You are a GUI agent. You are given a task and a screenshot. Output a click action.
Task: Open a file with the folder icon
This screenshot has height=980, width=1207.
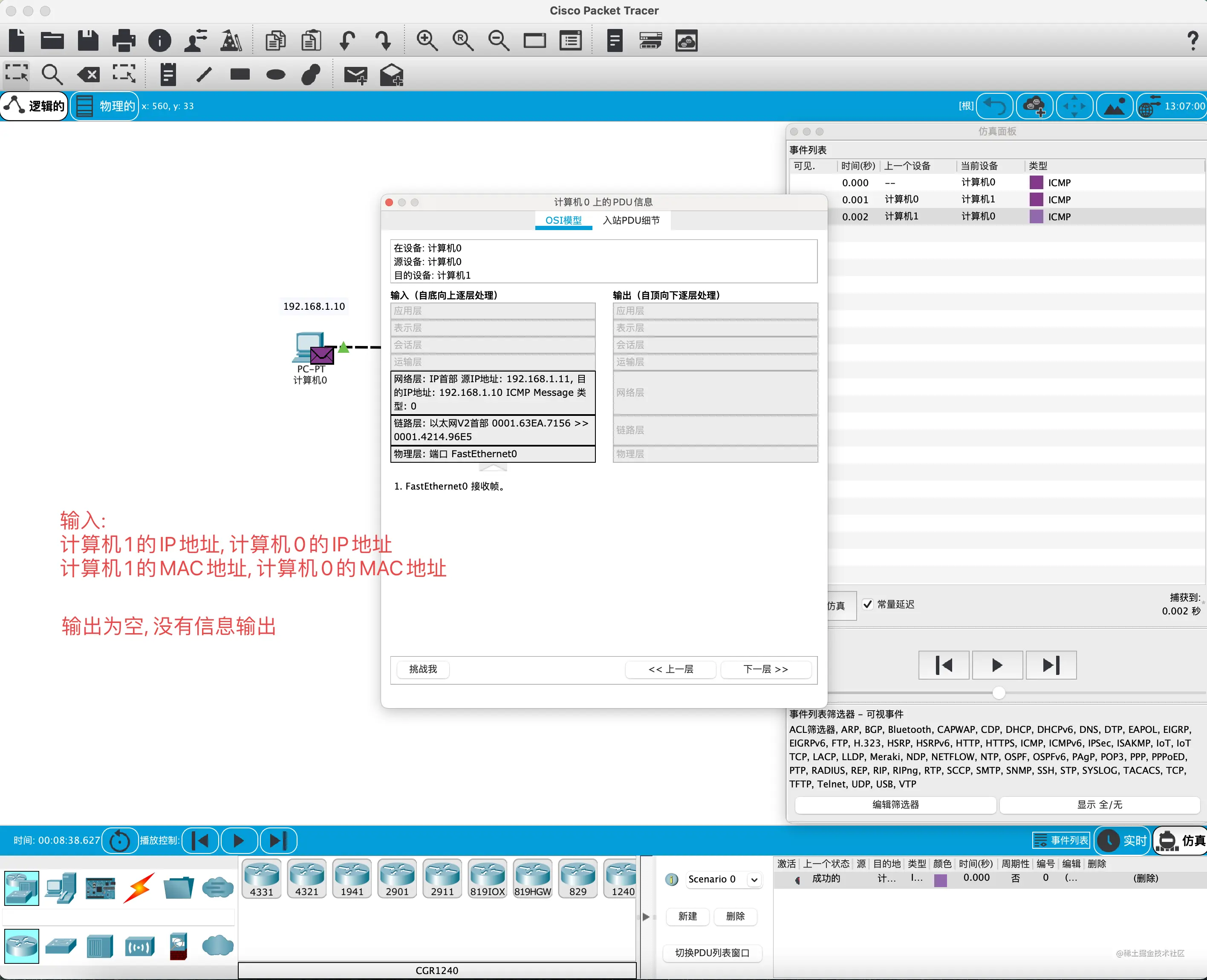click(52, 40)
